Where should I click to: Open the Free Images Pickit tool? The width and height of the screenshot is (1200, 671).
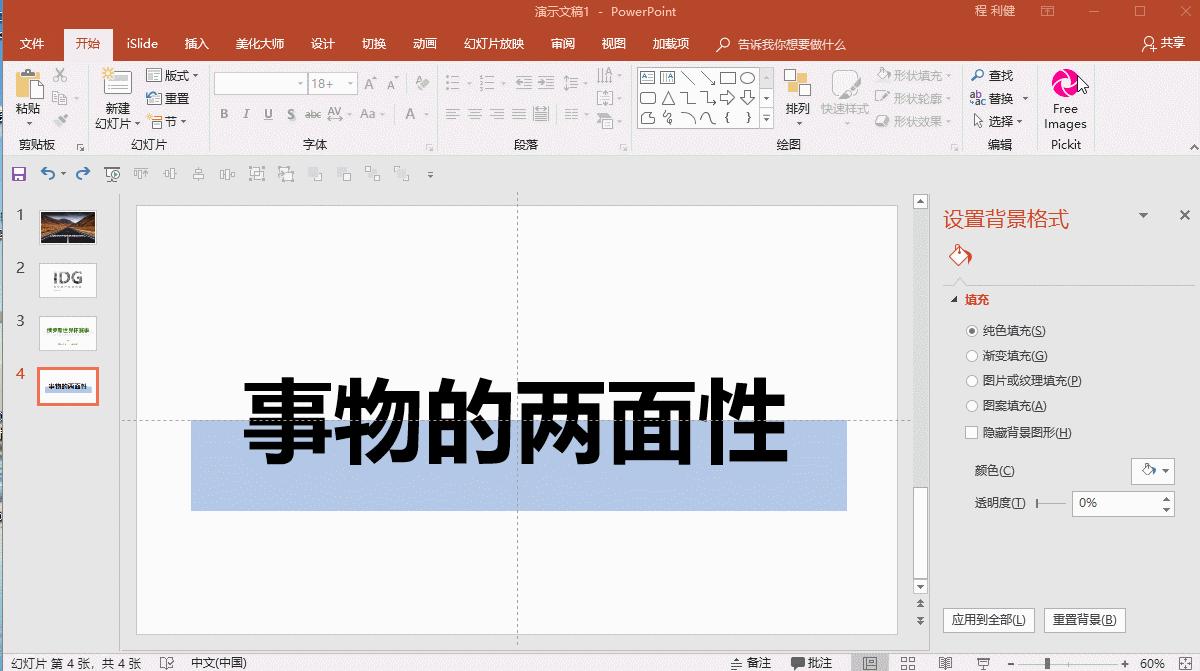[1064, 100]
